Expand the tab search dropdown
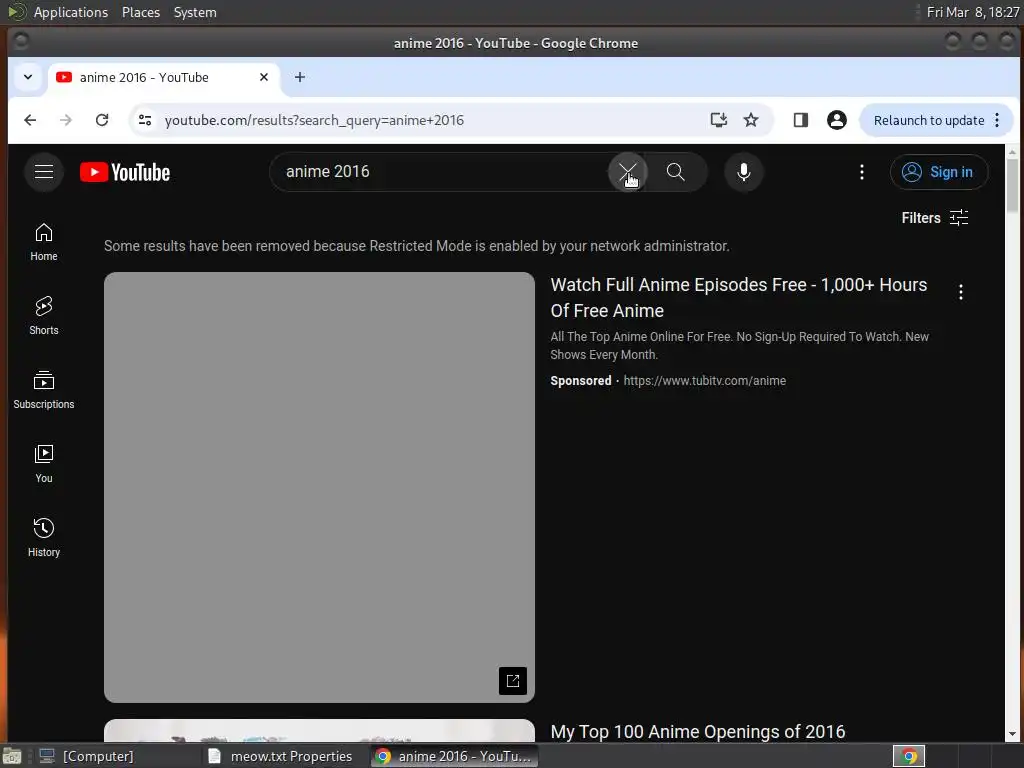 pyautogui.click(x=28, y=77)
